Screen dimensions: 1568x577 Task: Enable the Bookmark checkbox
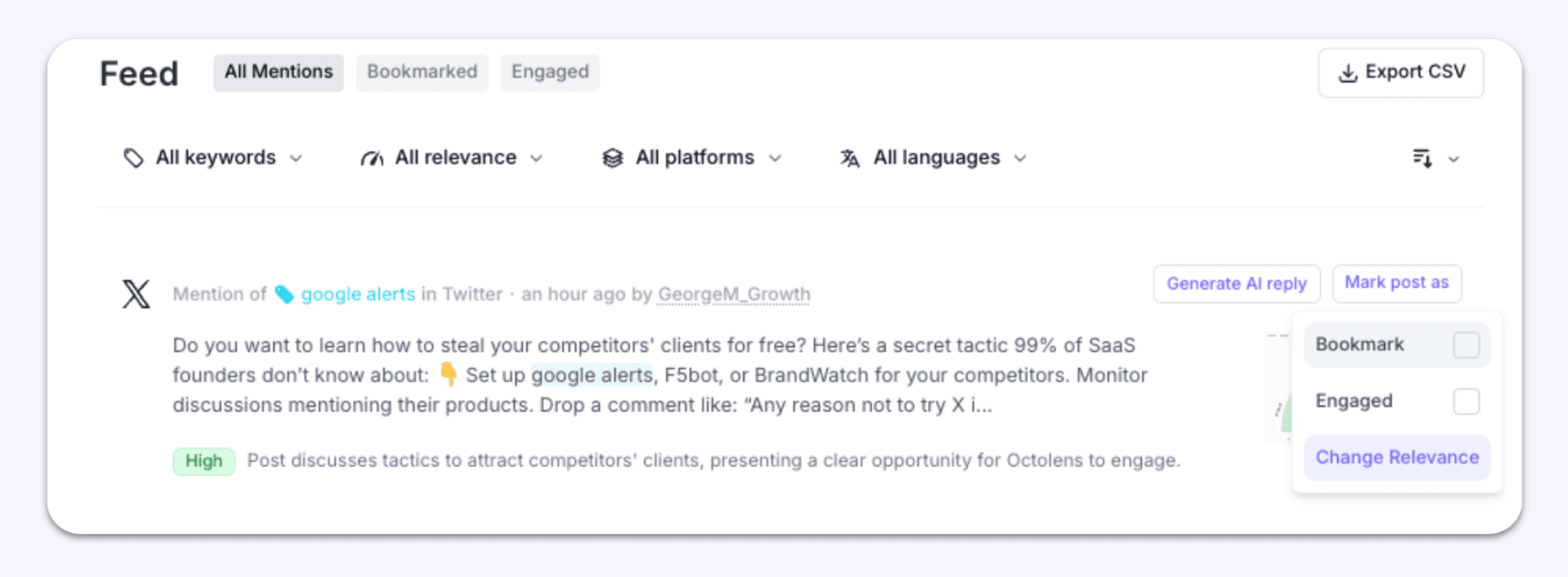pos(1466,345)
